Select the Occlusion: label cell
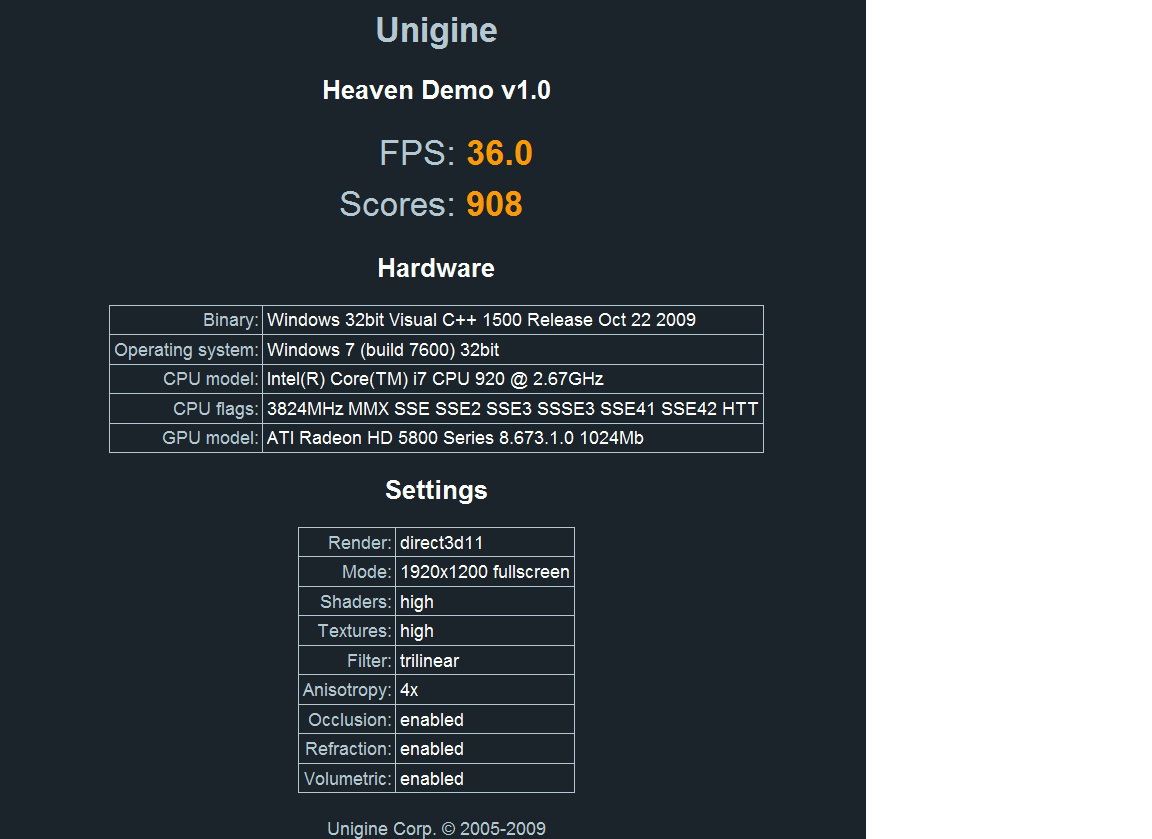 pyautogui.click(x=347, y=719)
